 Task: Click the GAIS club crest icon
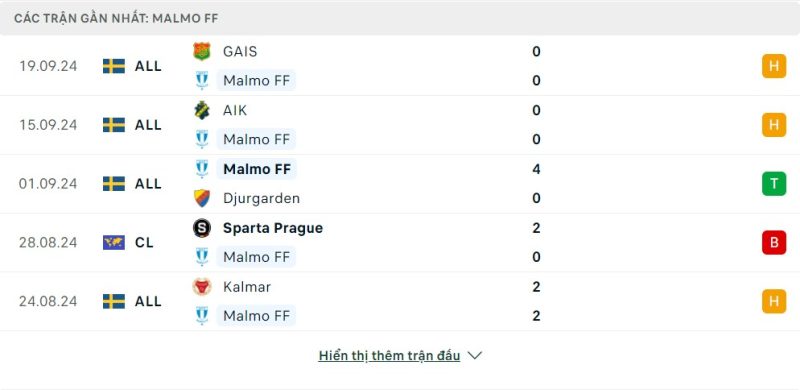coord(202,52)
